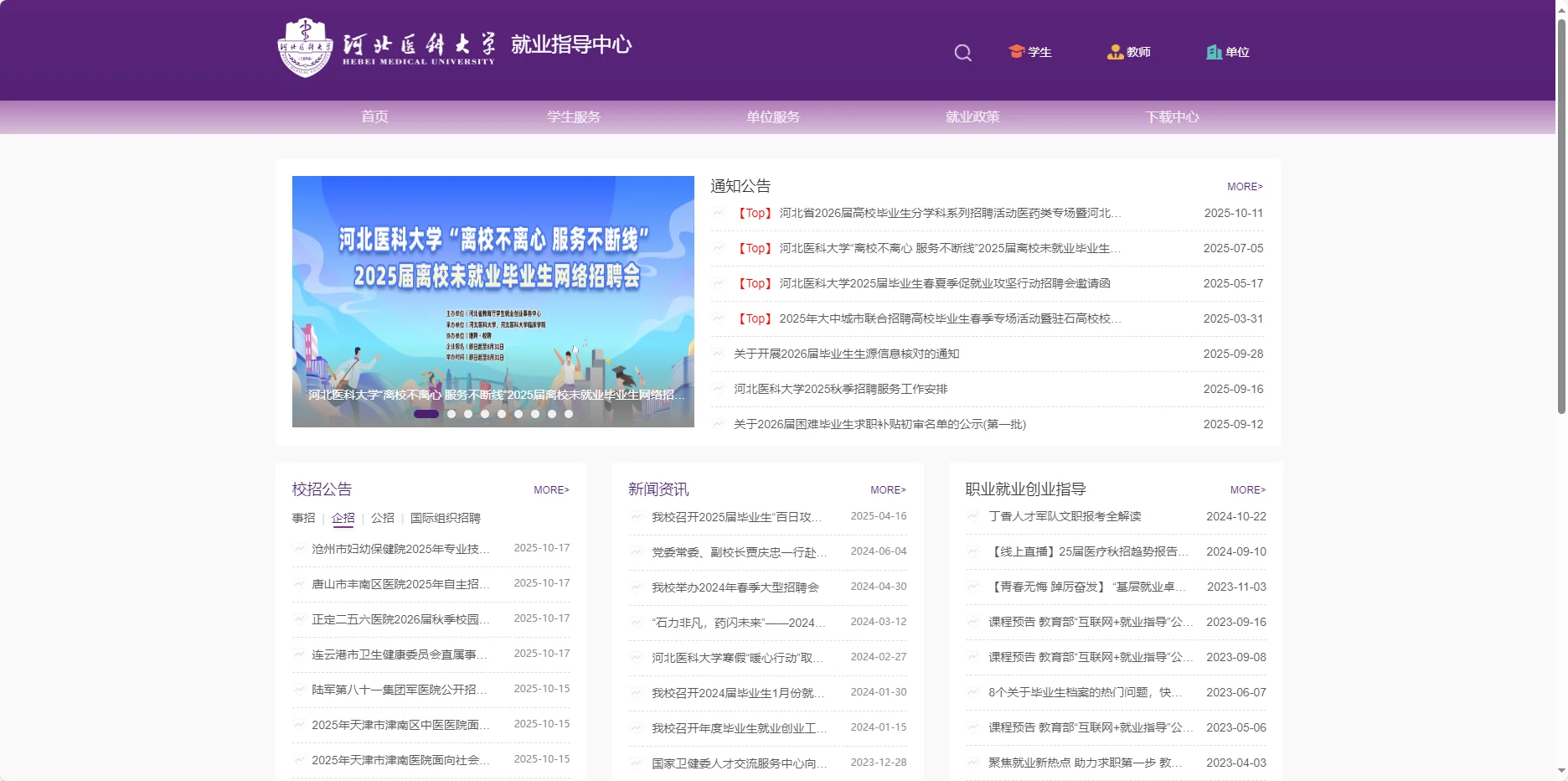This screenshot has width=1568, height=781.
Task: Click MORE> for 校招公告
Action: (551, 490)
